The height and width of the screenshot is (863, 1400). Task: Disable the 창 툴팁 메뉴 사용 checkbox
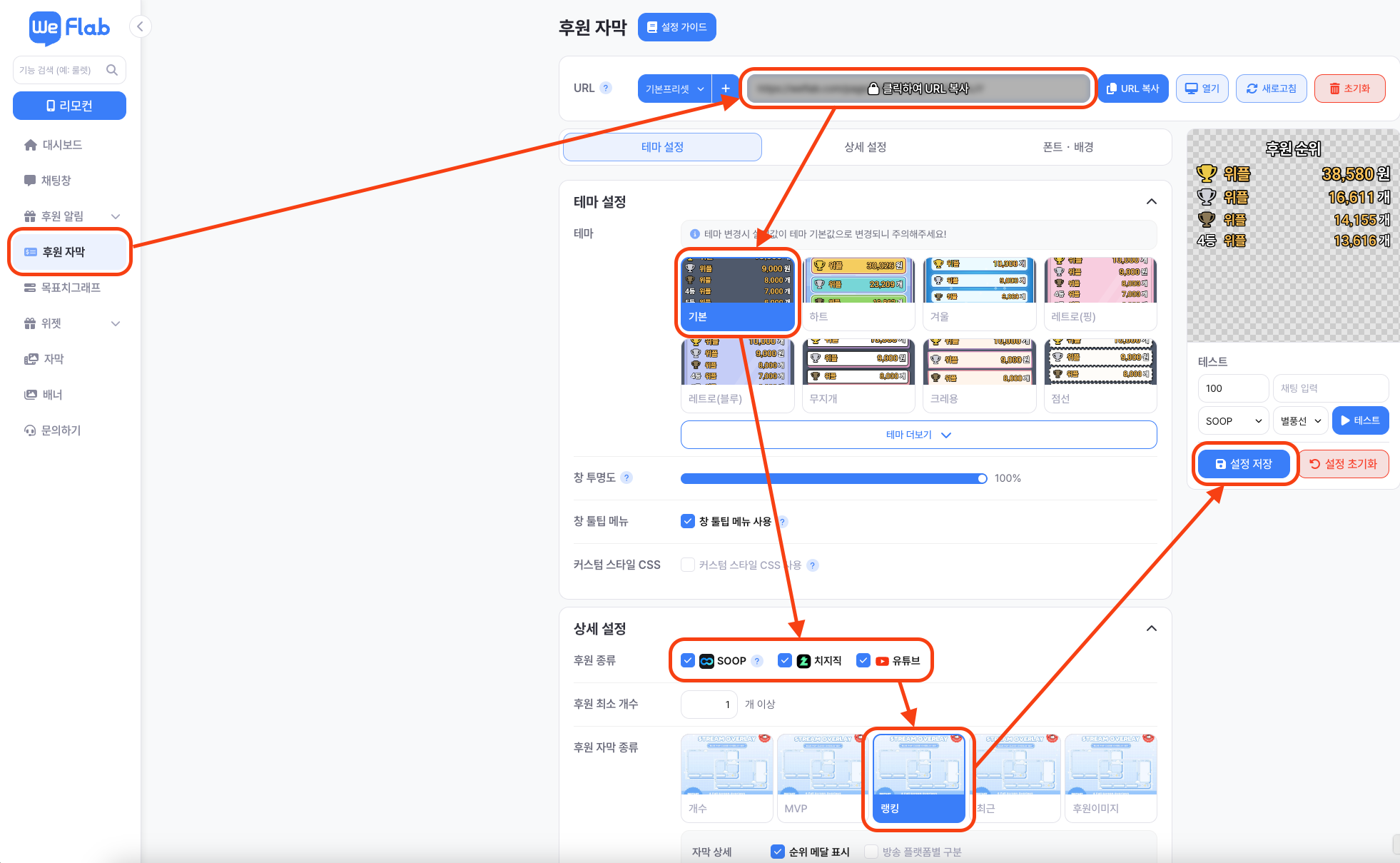(688, 521)
